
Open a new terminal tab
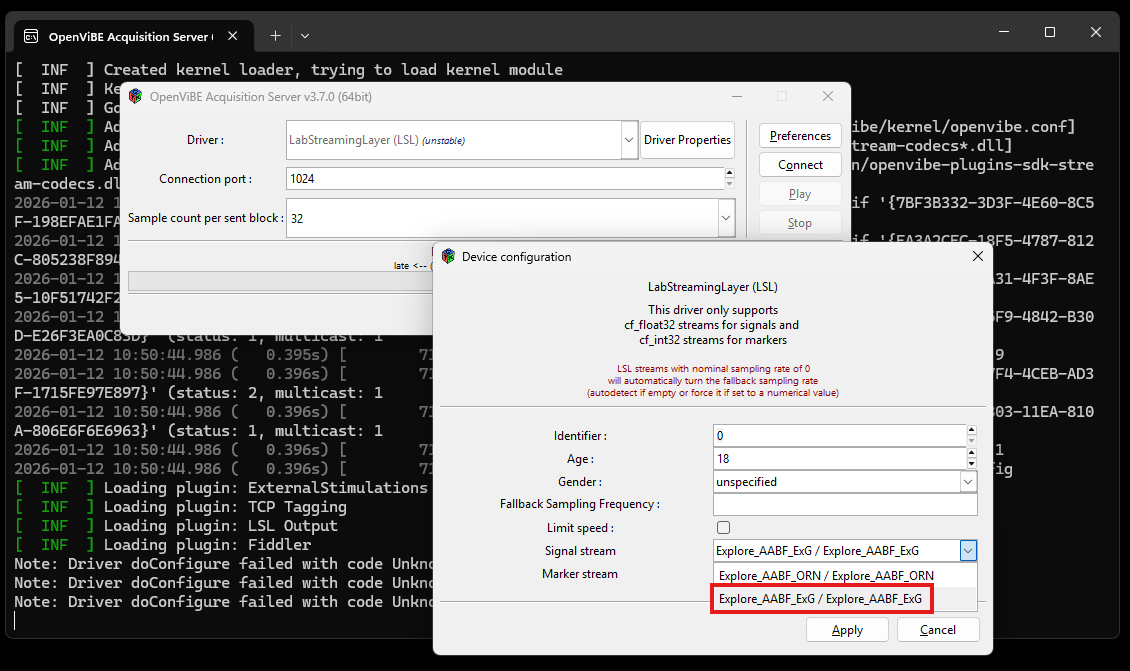(275, 36)
